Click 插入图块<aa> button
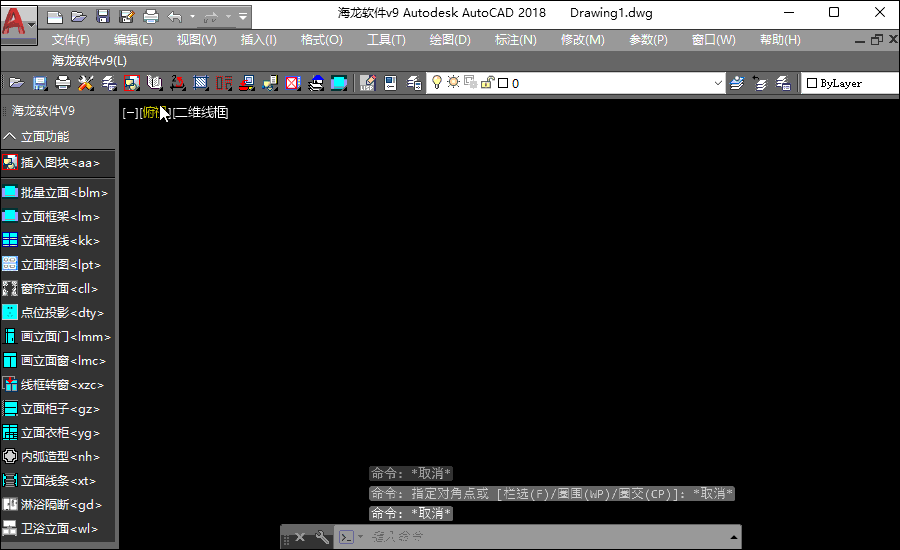This screenshot has height=550, width=900. (57, 163)
